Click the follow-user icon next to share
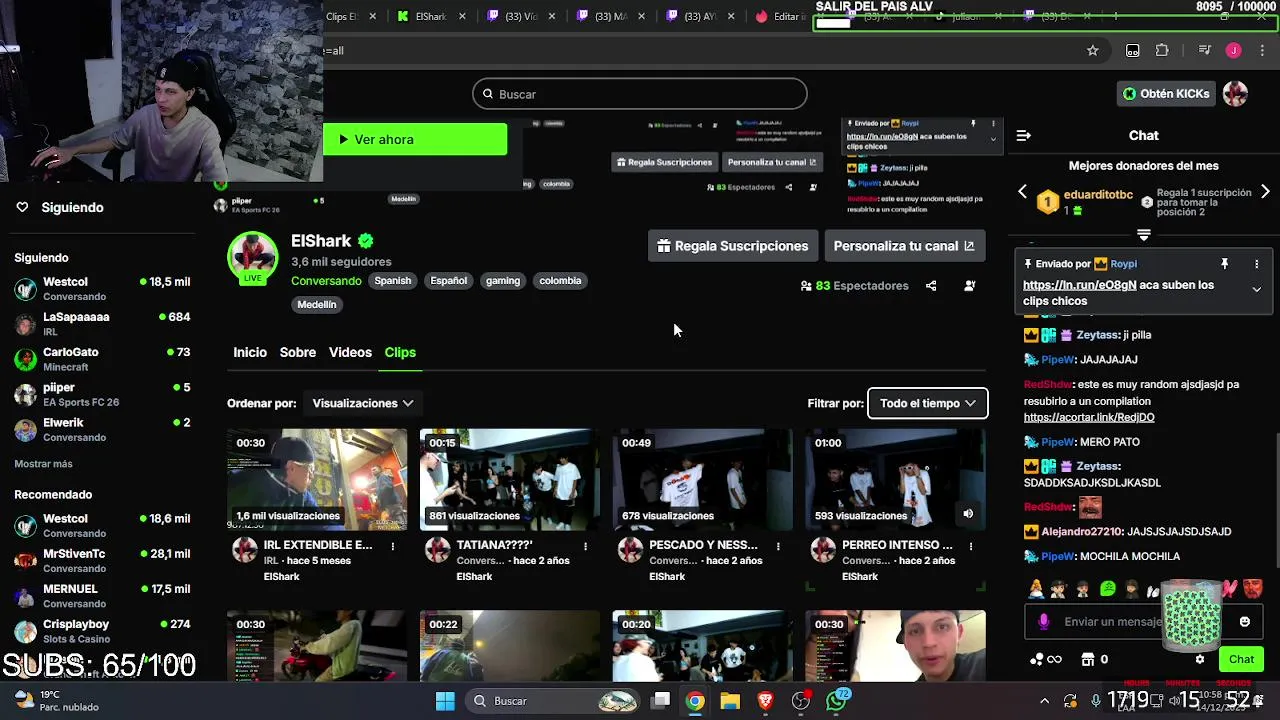Screen dimensions: 1280x720 click(x=969, y=286)
